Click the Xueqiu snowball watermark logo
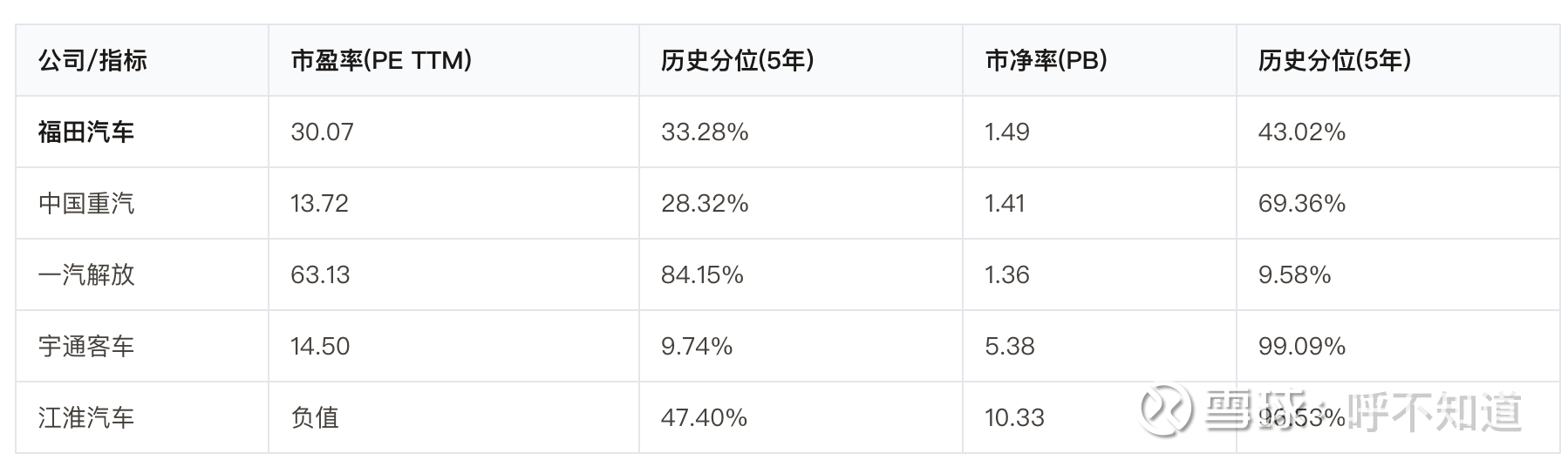This screenshot has height=460, width=1568. click(x=1167, y=409)
